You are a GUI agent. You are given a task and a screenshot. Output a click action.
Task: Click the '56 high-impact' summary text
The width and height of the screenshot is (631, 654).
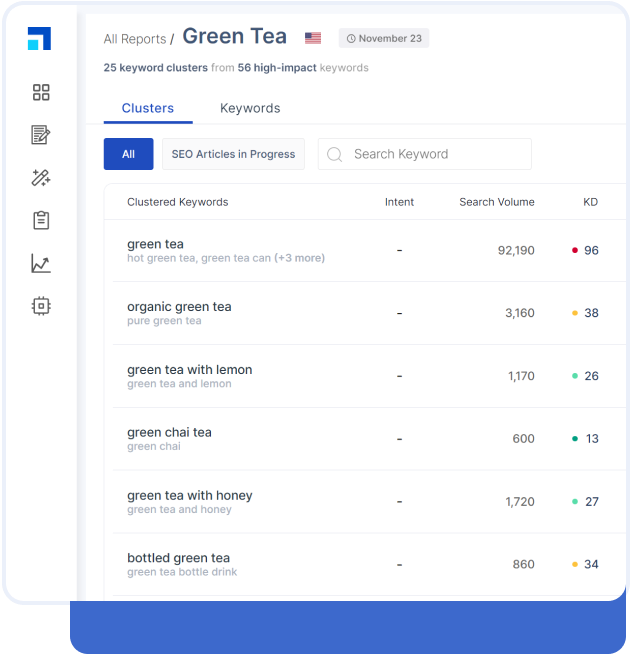point(277,68)
